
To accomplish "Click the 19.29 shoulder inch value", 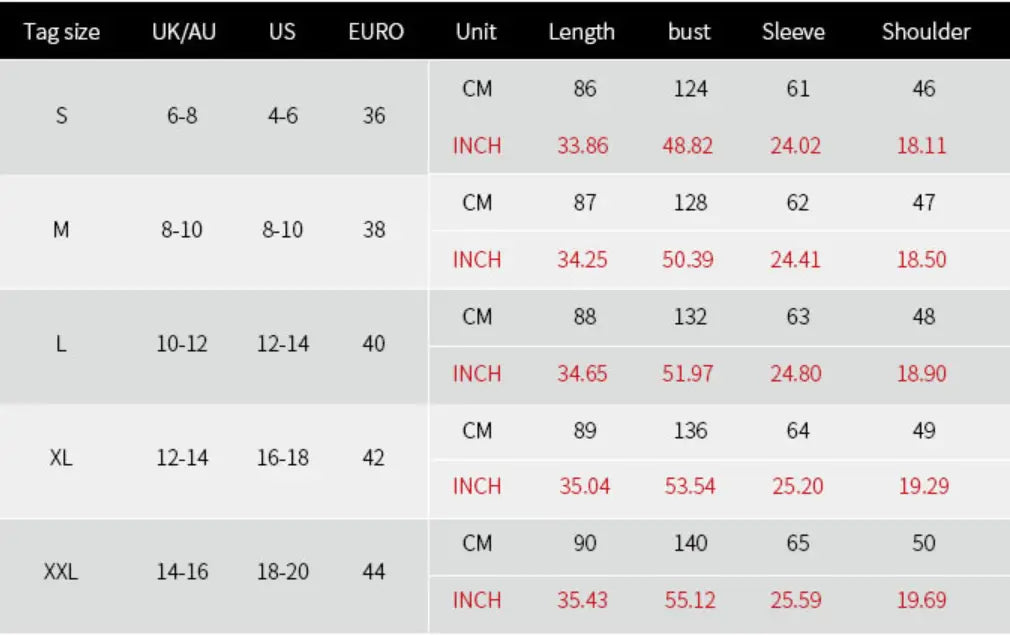I will (x=924, y=486).
